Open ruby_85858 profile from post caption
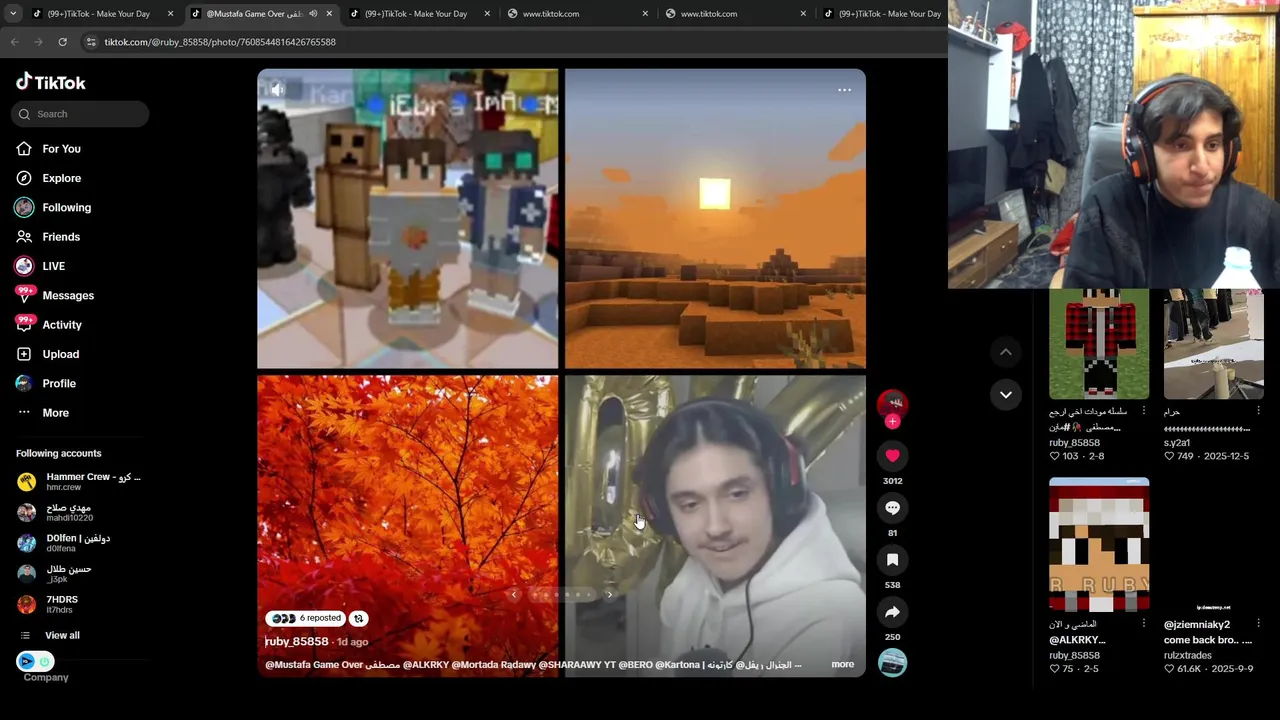The height and width of the screenshot is (720, 1280). (296, 641)
